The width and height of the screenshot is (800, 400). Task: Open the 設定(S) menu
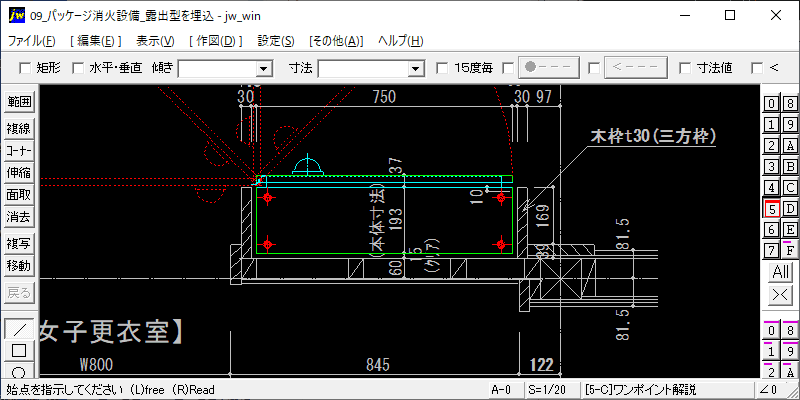[x=275, y=41]
